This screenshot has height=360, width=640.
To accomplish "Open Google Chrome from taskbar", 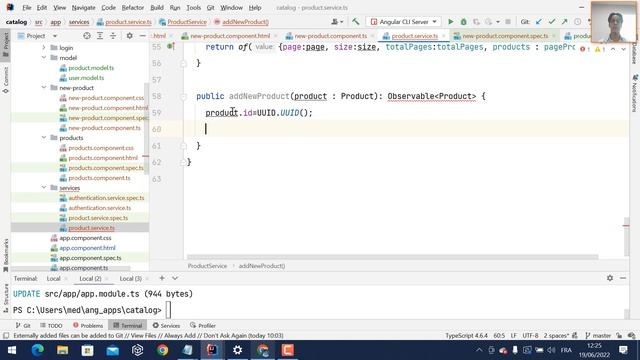I will (162, 350).
